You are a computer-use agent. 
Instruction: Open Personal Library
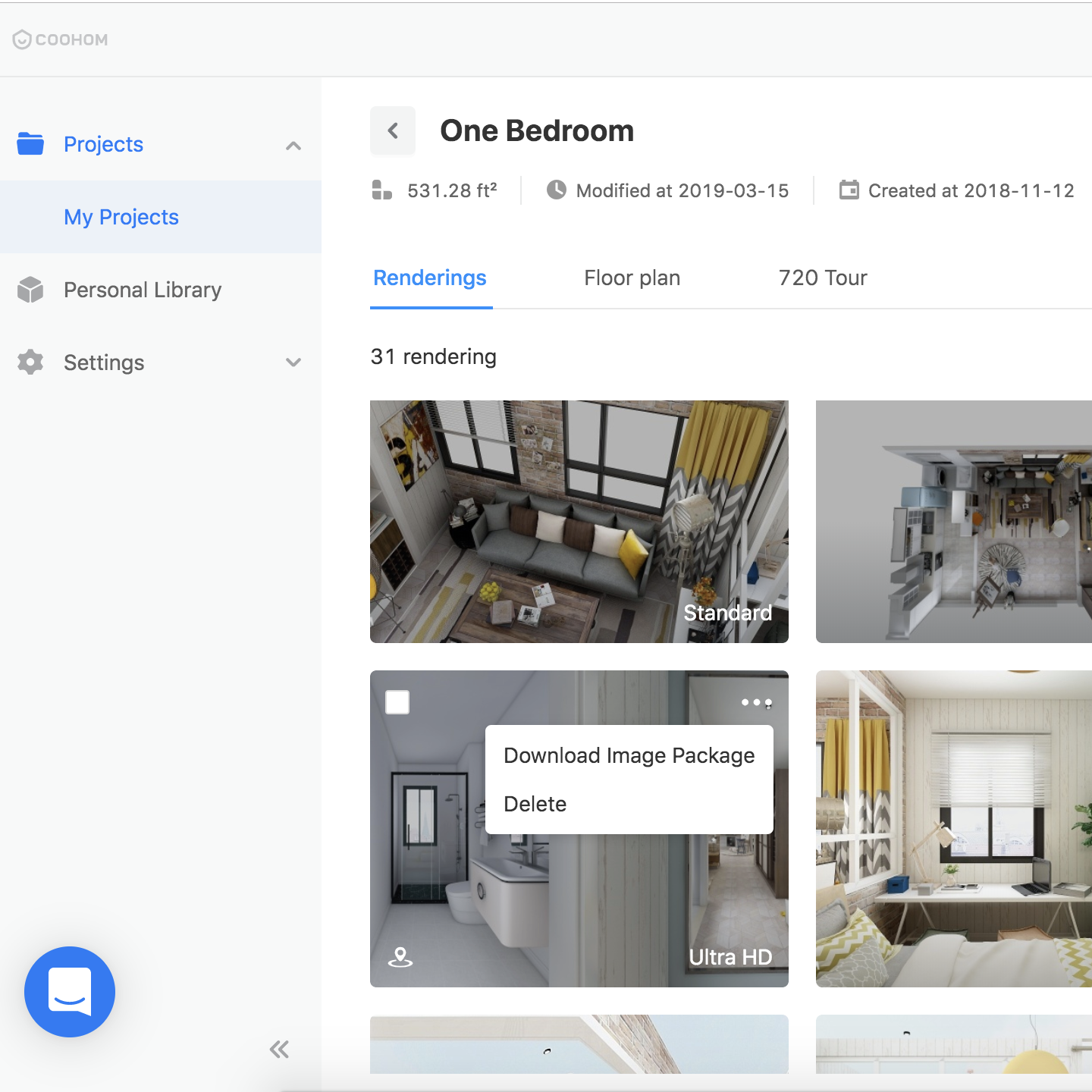[143, 290]
